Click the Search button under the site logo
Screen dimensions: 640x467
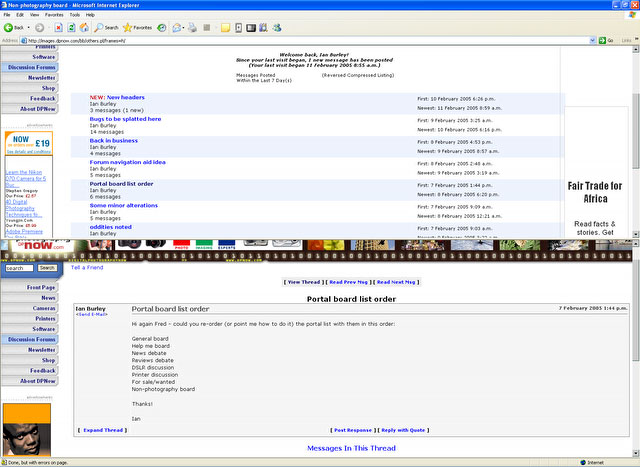(x=47, y=268)
